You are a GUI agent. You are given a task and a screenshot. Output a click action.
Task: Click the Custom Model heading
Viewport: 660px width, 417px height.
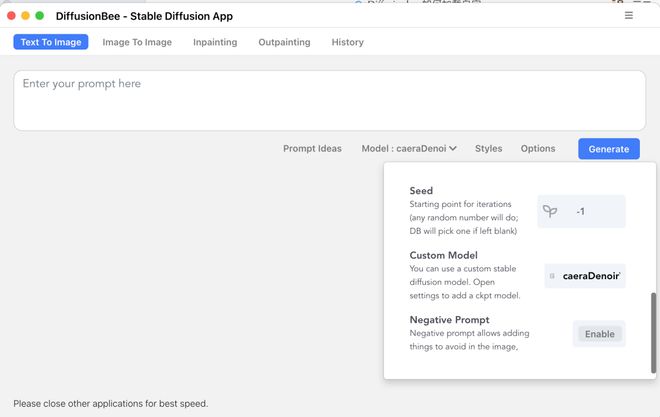pos(443,255)
